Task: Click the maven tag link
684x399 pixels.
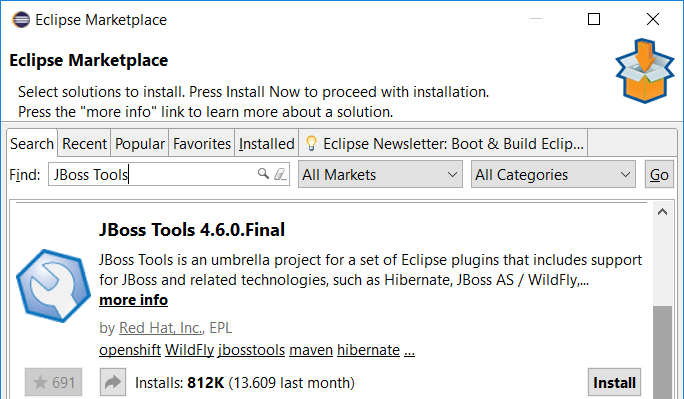Action: [311, 350]
